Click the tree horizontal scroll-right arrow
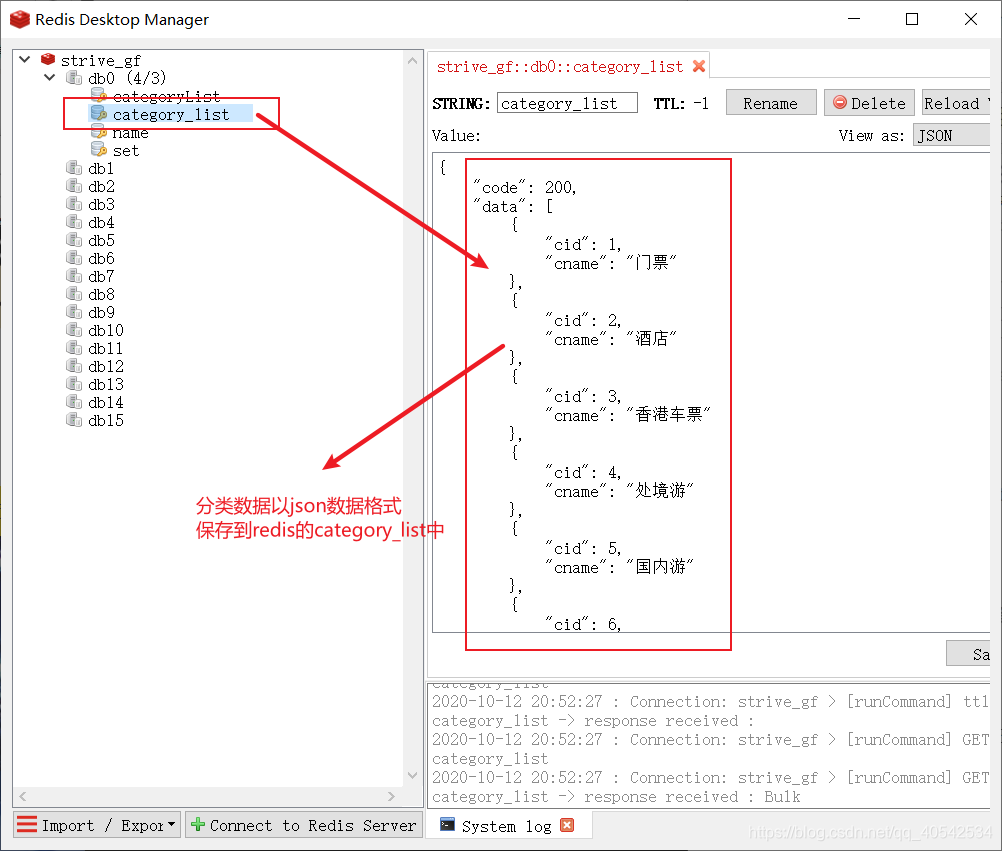Viewport: 1002px width, 851px height. 391,796
